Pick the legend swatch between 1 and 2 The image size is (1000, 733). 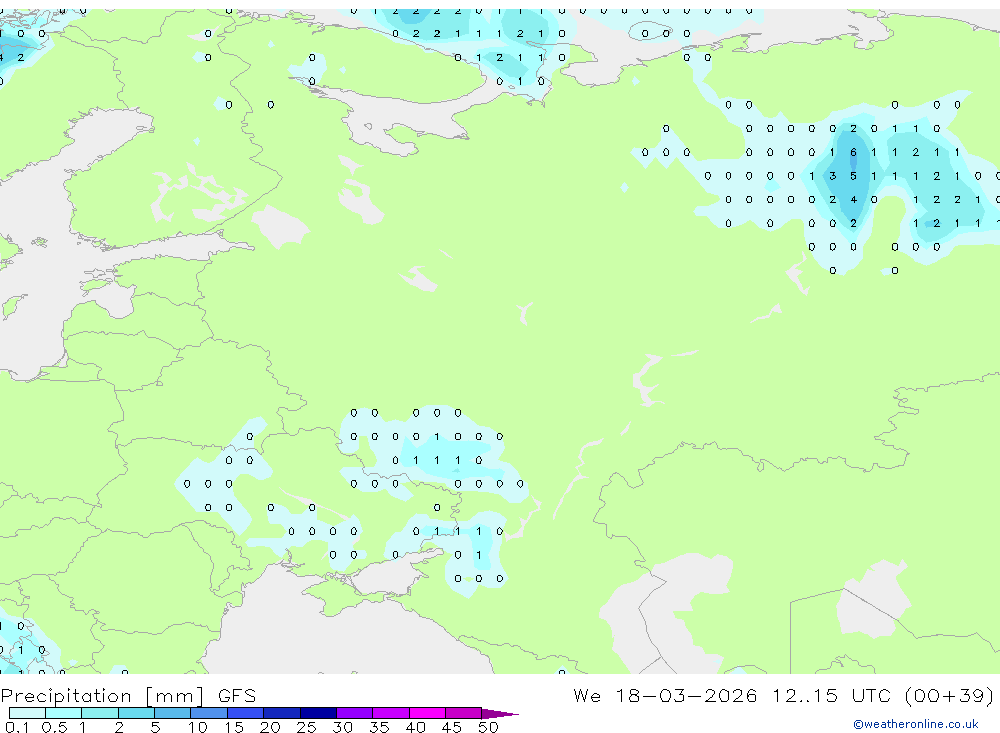pyautogui.click(x=100, y=713)
